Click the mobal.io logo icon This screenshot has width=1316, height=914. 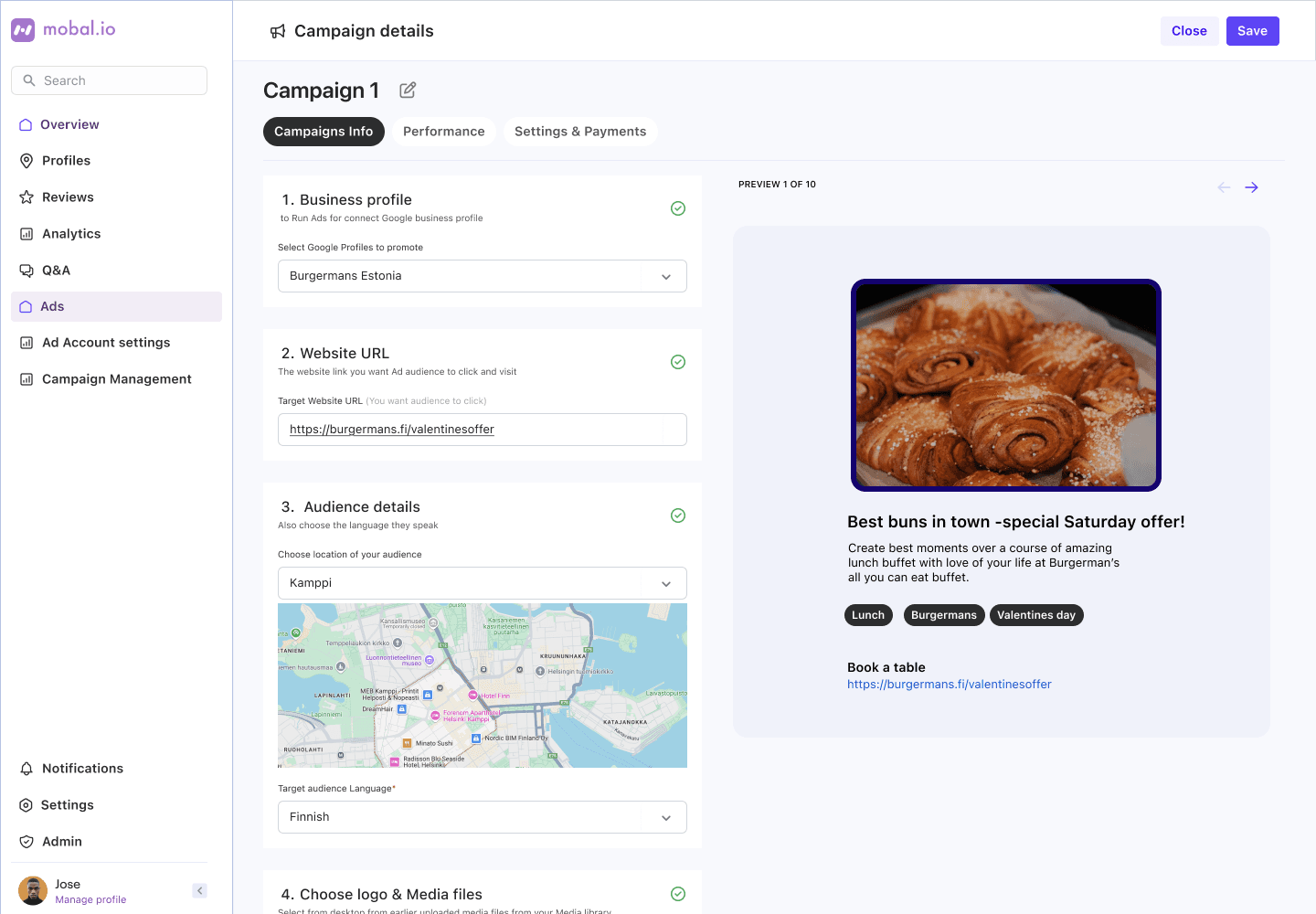[23, 30]
